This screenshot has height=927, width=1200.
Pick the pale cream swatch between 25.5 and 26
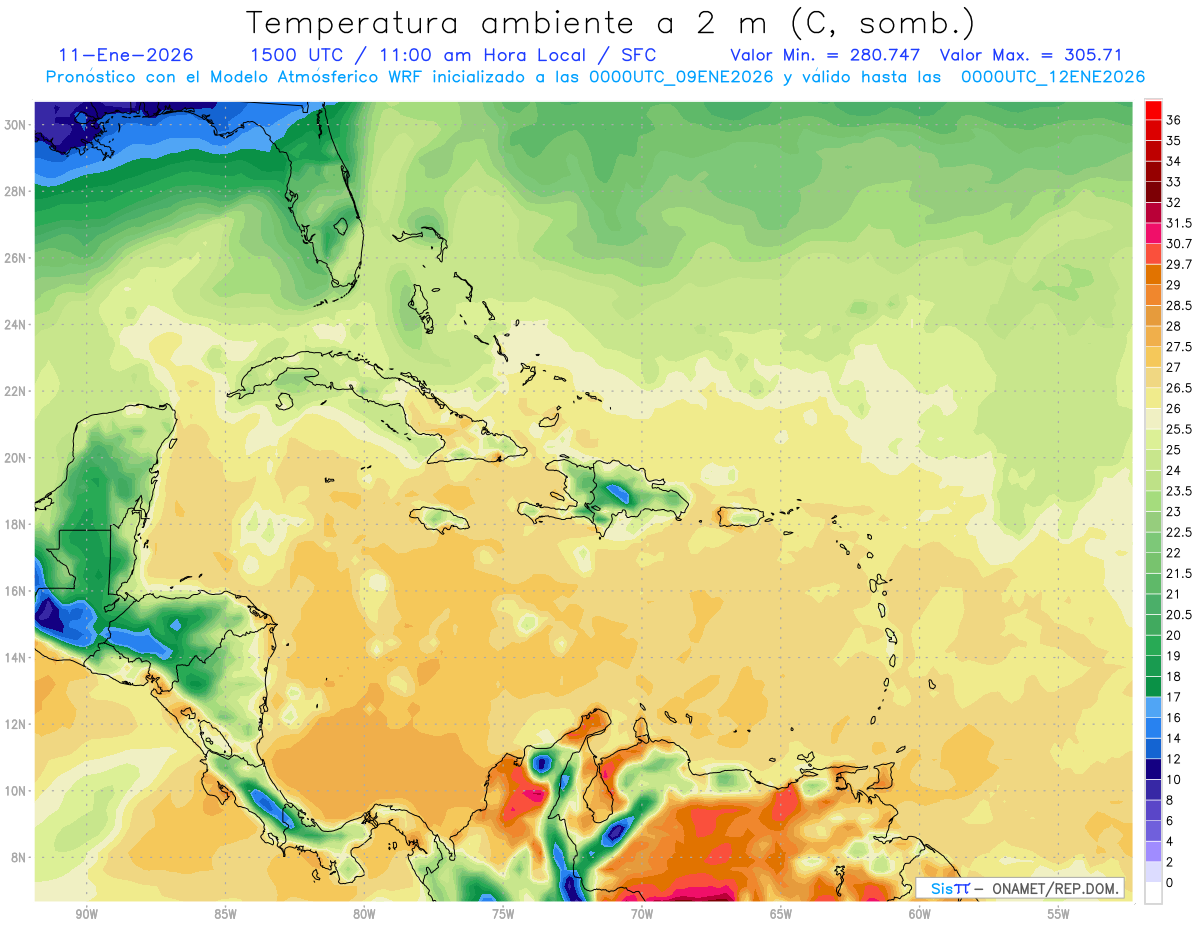coord(1153,419)
